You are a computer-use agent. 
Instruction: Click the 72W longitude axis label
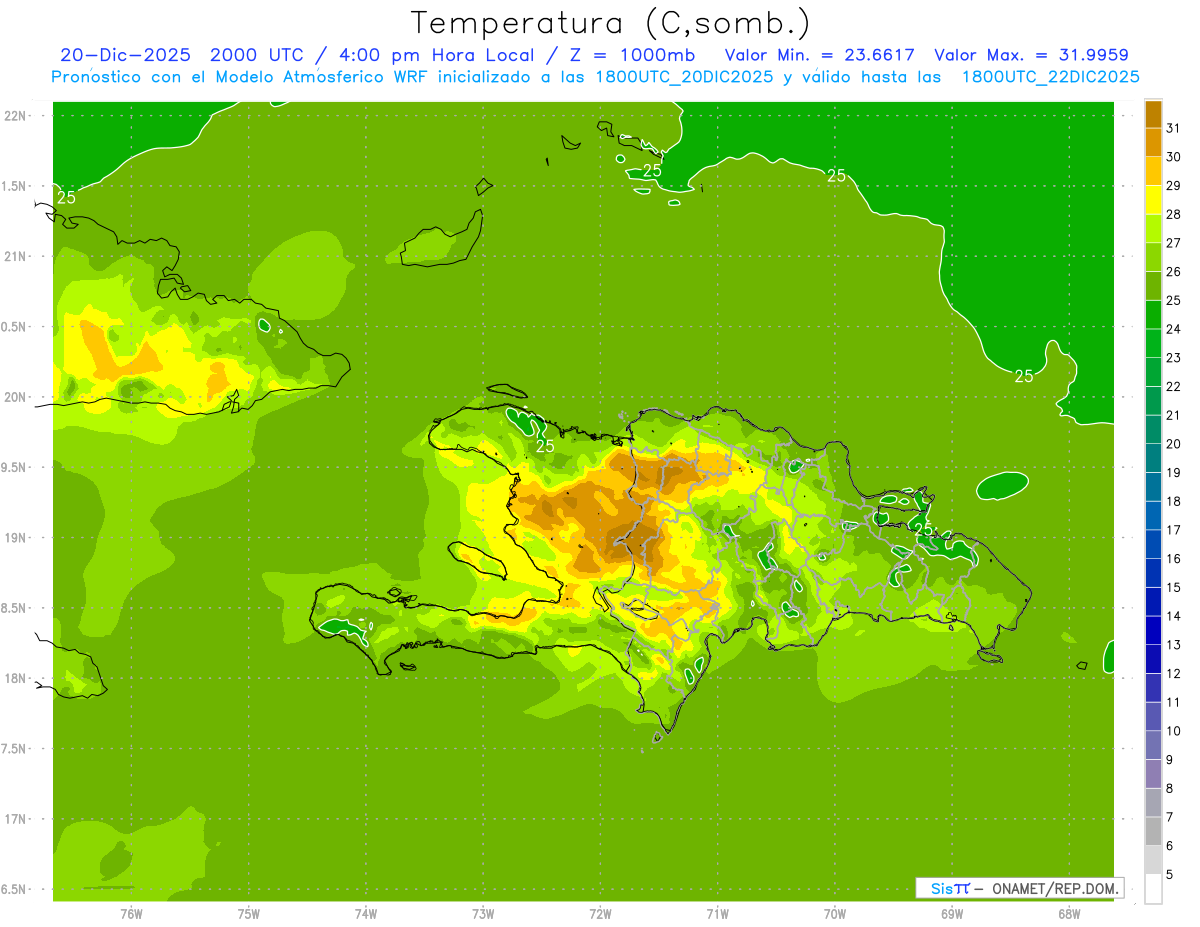(x=600, y=914)
